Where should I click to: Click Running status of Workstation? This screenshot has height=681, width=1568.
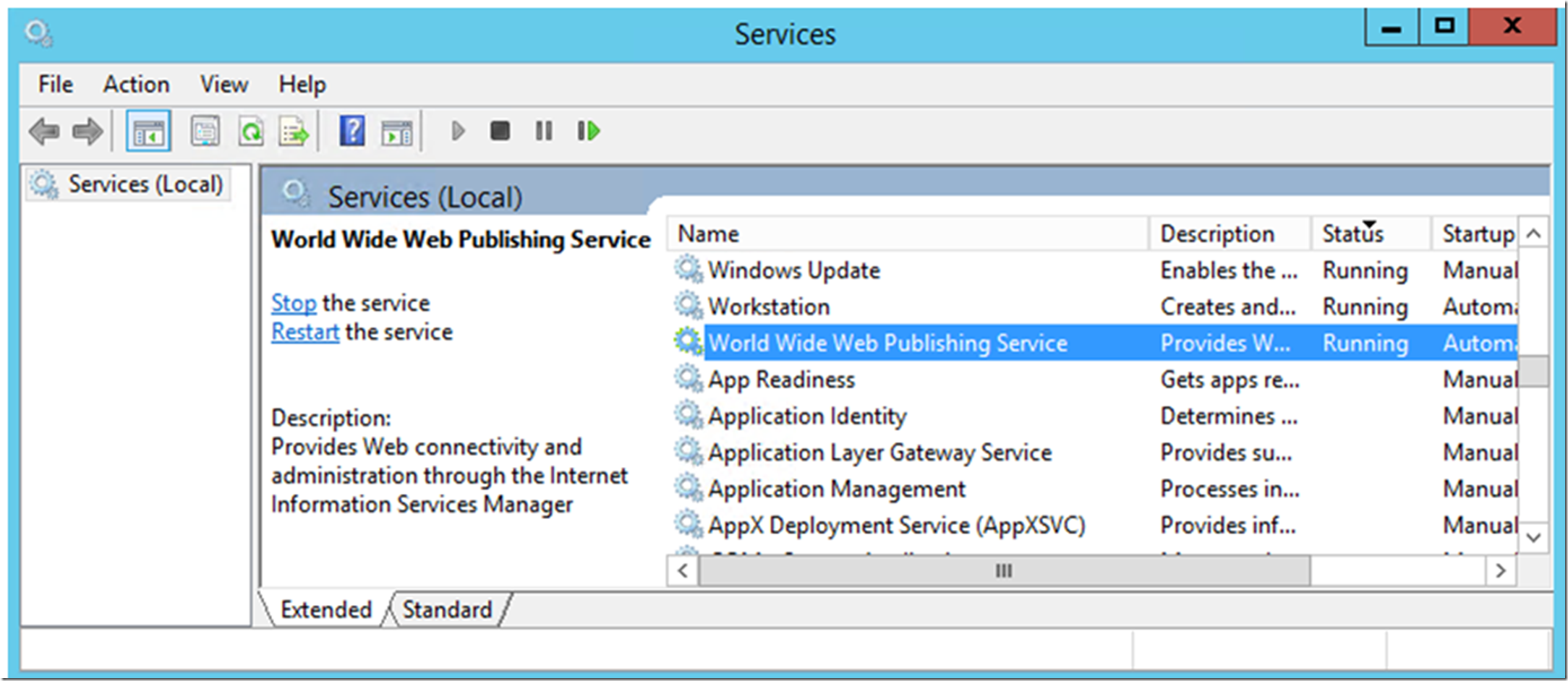[1365, 307]
